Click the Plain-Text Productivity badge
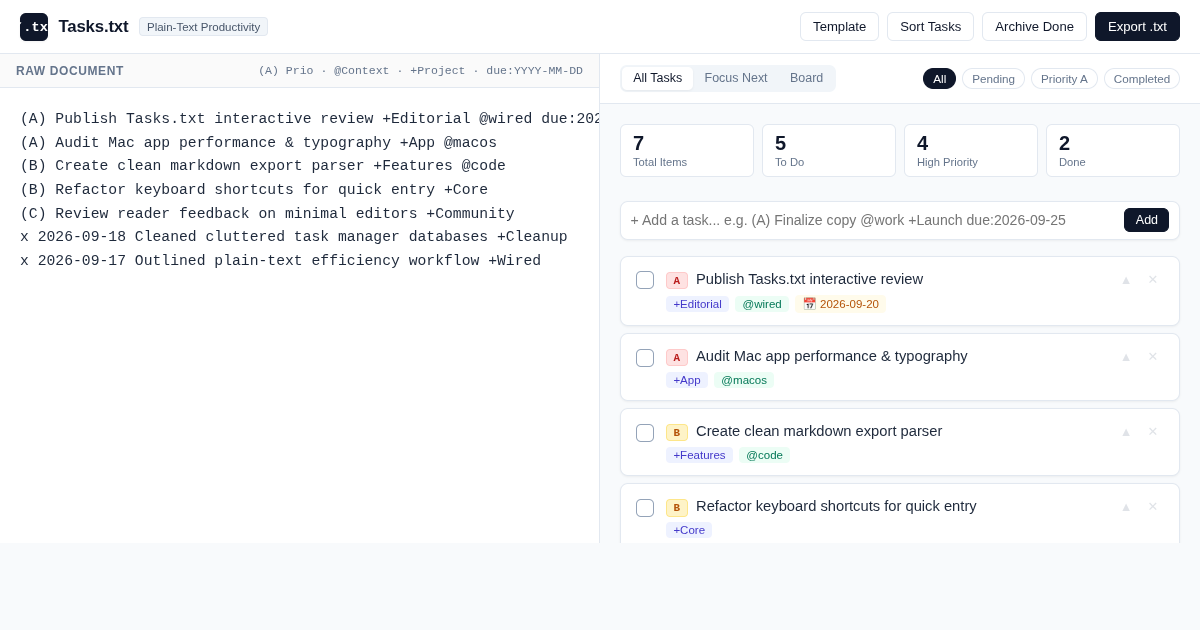Image resolution: width=1200 pixels, height=630 pixels. click(204, 27)
